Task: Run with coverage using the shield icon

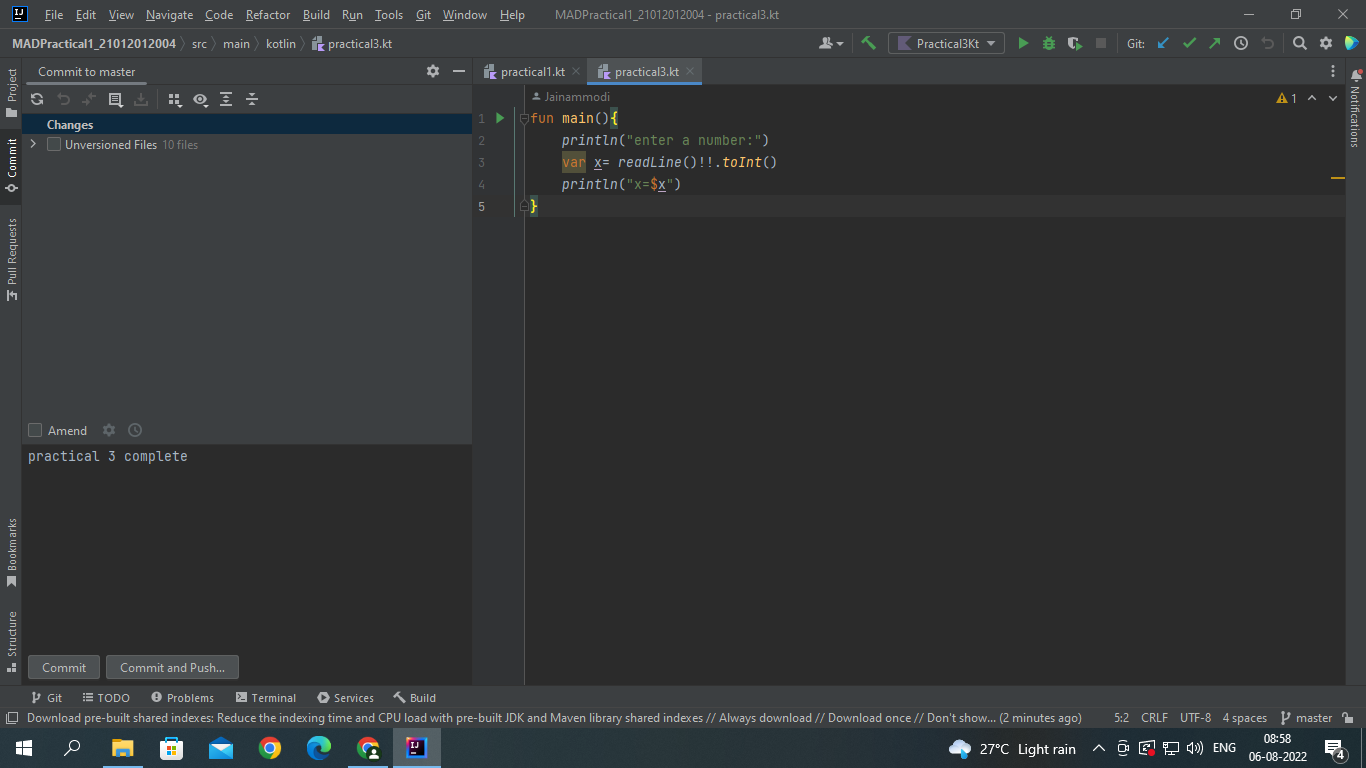Action: tap(1075, 43)
